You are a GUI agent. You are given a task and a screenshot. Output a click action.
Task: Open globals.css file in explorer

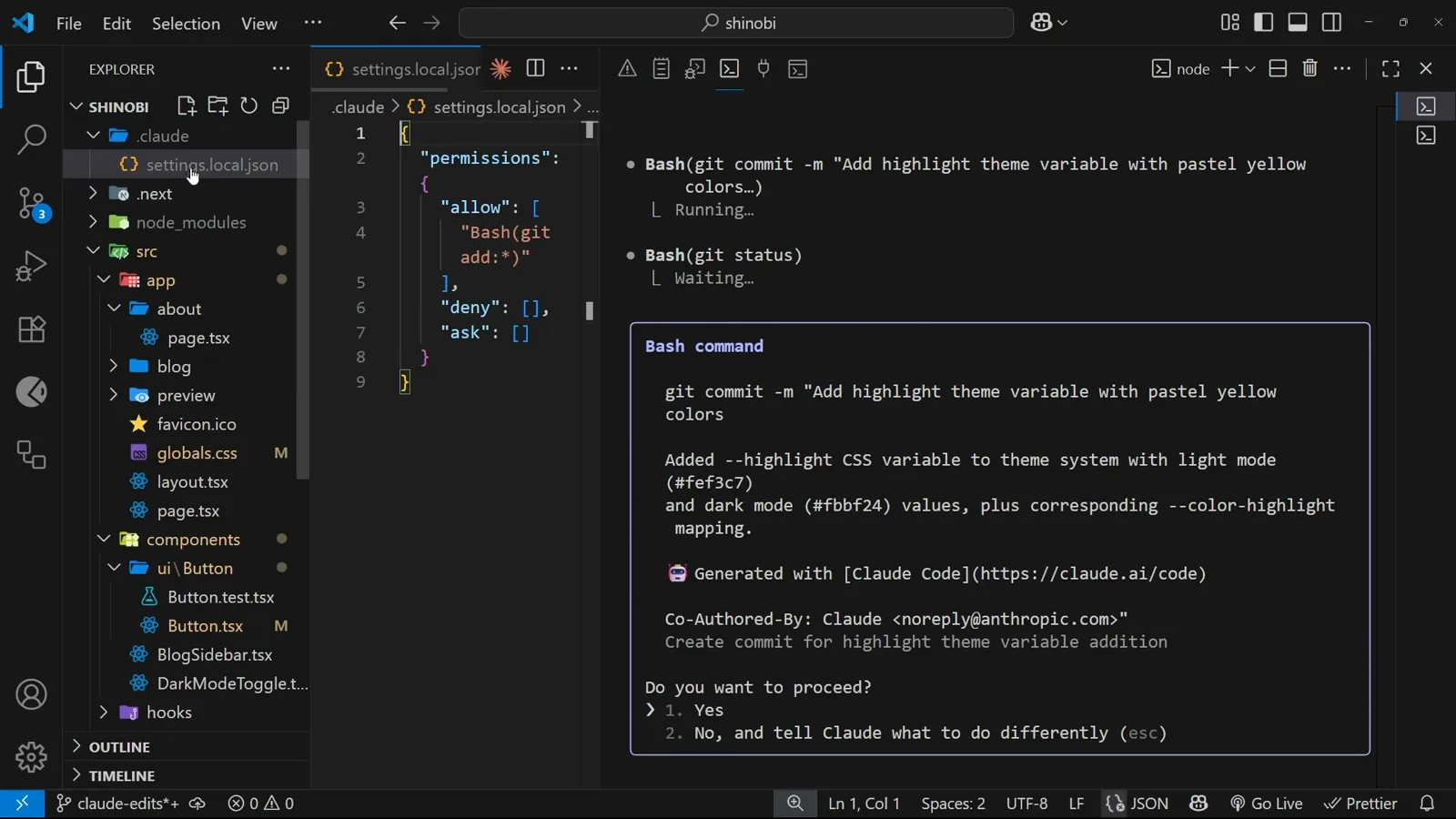coord(197,452)
